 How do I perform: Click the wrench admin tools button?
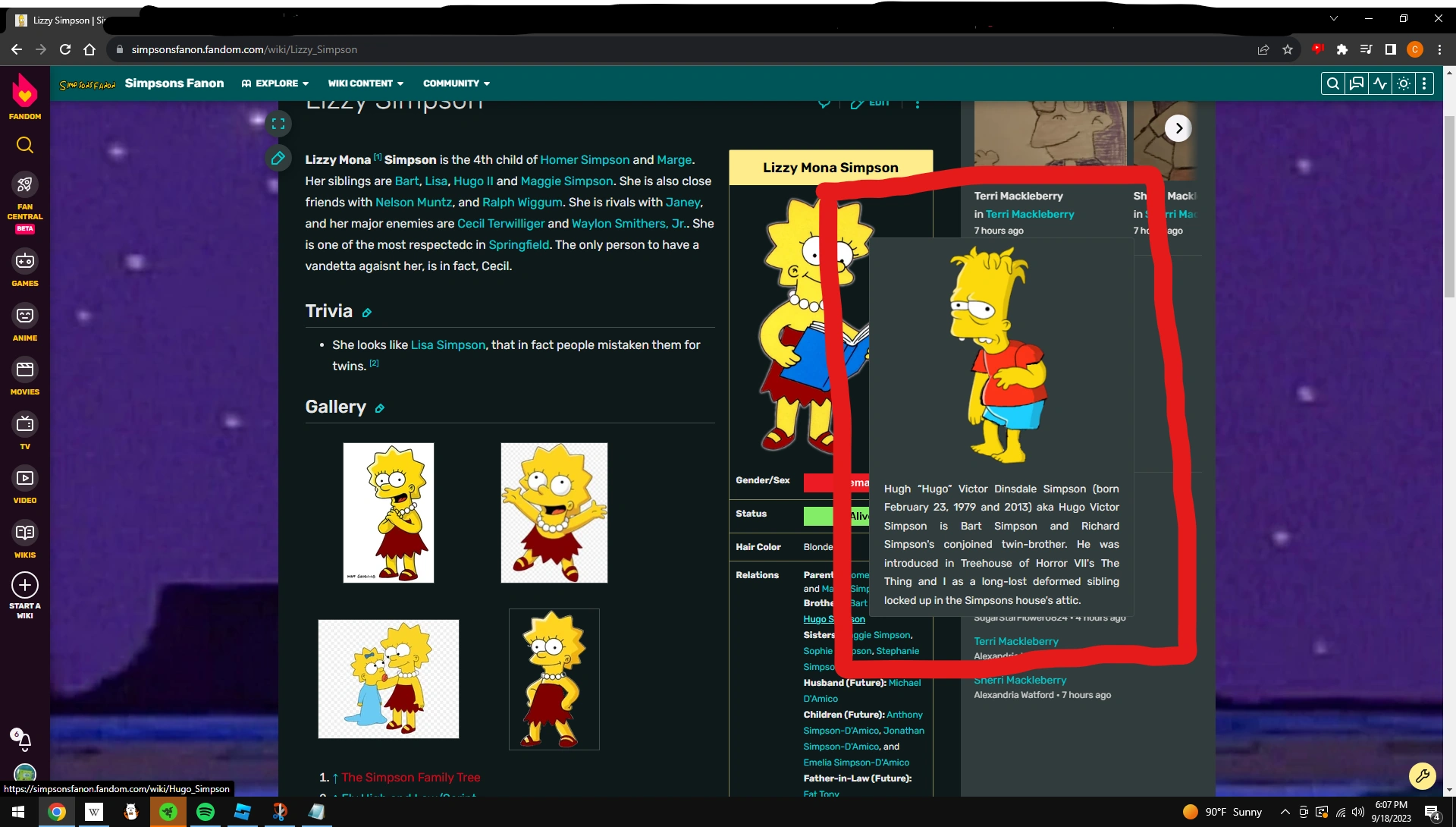1422,776
